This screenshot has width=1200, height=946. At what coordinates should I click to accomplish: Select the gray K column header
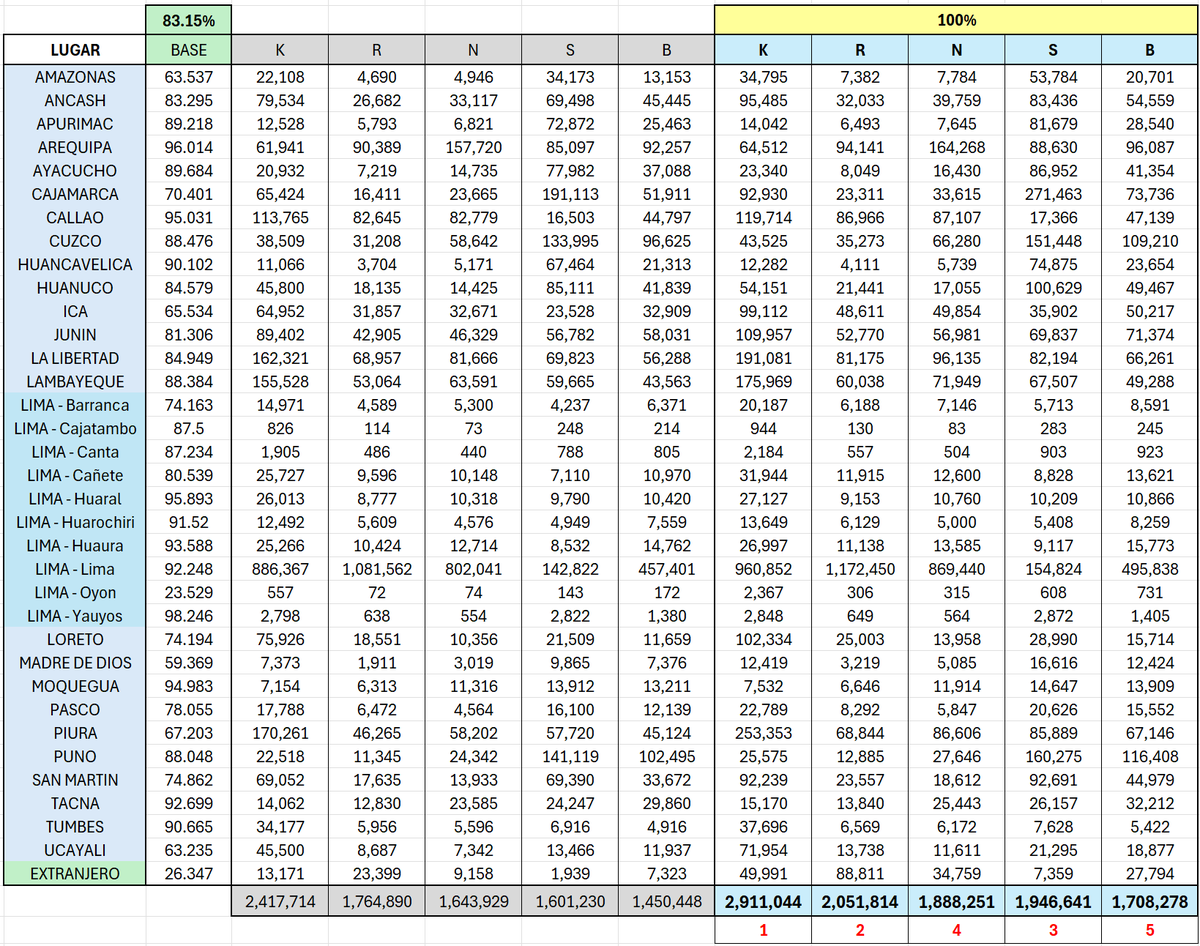(x=279, y=49)
